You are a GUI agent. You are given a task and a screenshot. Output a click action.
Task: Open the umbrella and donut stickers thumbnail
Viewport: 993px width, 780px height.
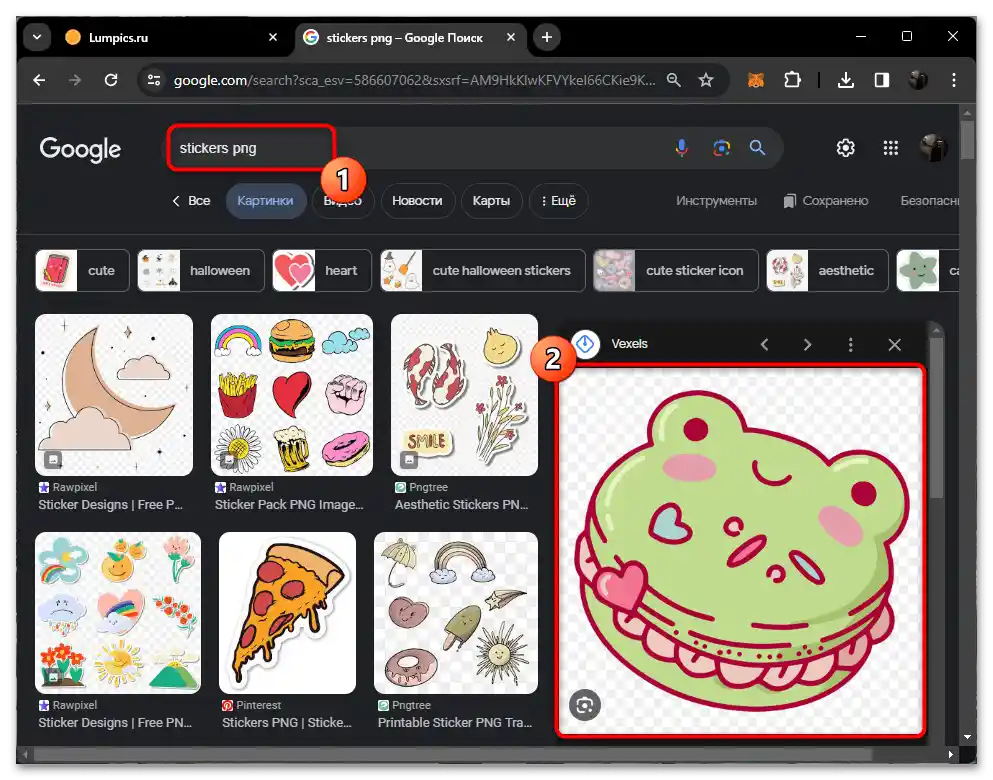456,612
